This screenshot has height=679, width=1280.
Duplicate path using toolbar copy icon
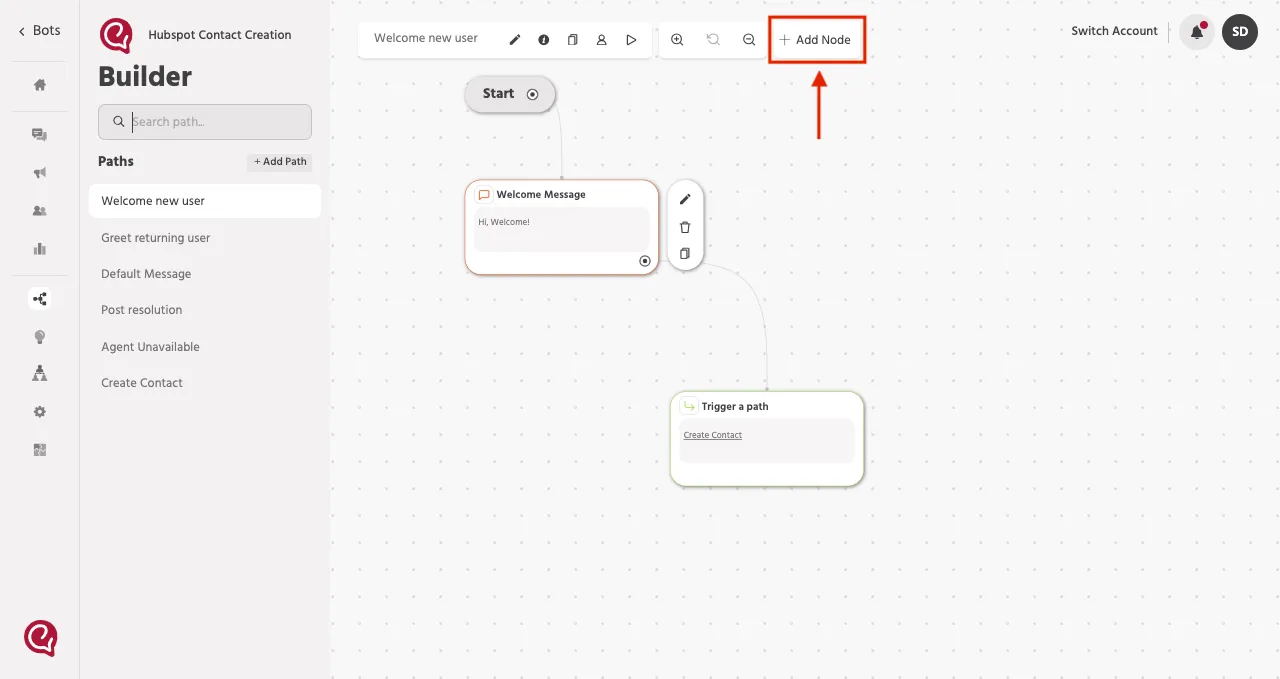click(x=573, y=40)
